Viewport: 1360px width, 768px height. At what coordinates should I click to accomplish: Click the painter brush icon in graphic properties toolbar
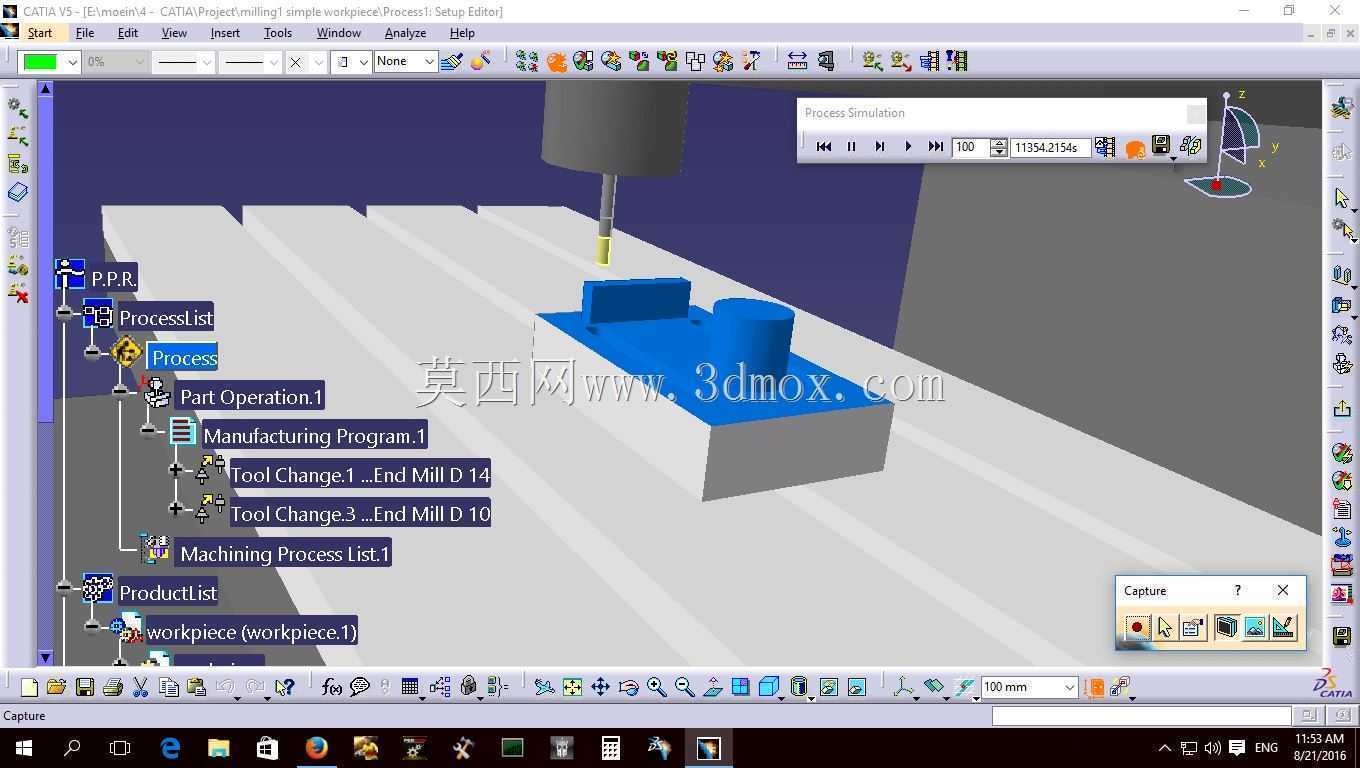[452, 61]
